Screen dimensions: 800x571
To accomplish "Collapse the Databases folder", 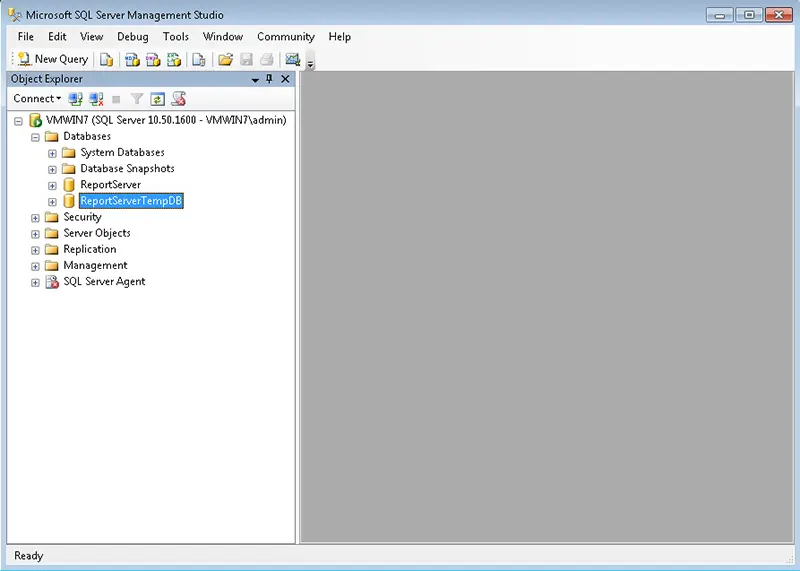I will [x=35, y=137].
